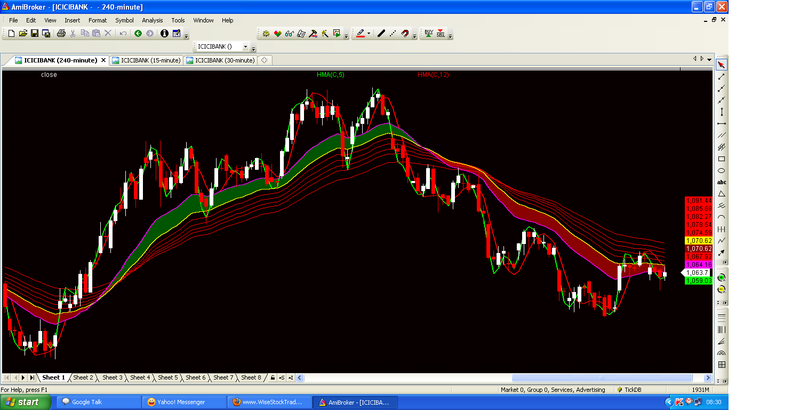Toggle the red magnet snap icon
The height and width of the screenshot is (410, 800).
405,34
